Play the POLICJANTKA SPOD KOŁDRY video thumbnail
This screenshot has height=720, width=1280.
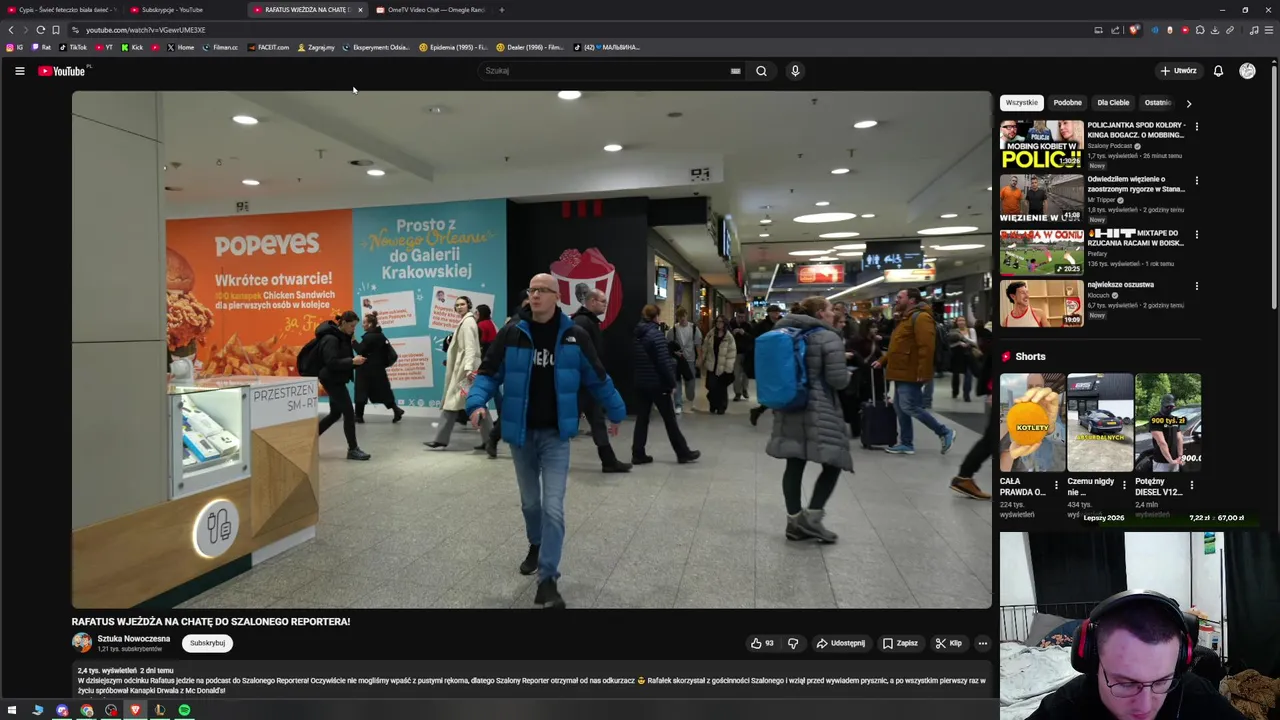(1041, 145)
